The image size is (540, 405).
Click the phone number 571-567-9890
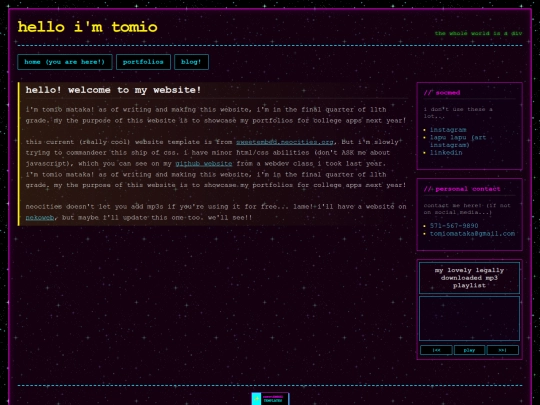tap(454, 226)
